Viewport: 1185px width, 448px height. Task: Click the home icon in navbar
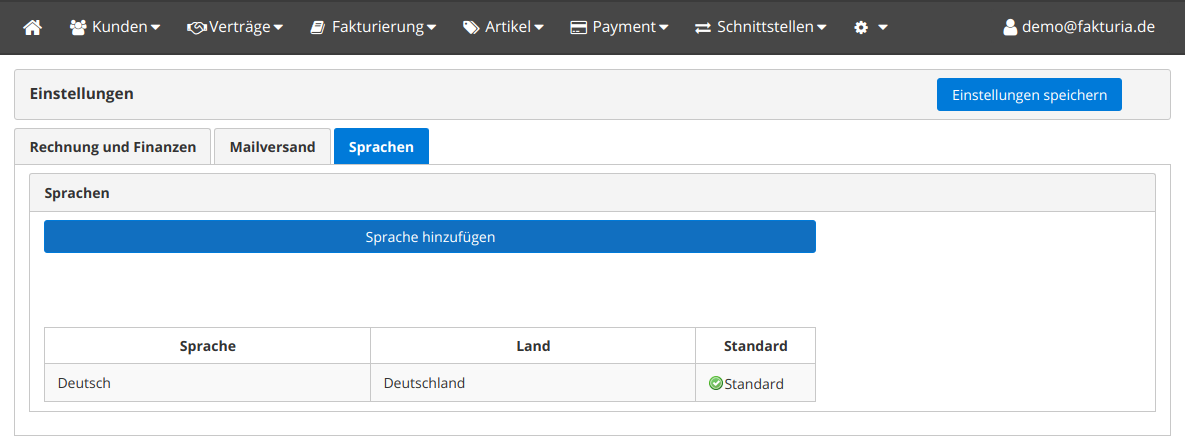coord(33,28)
